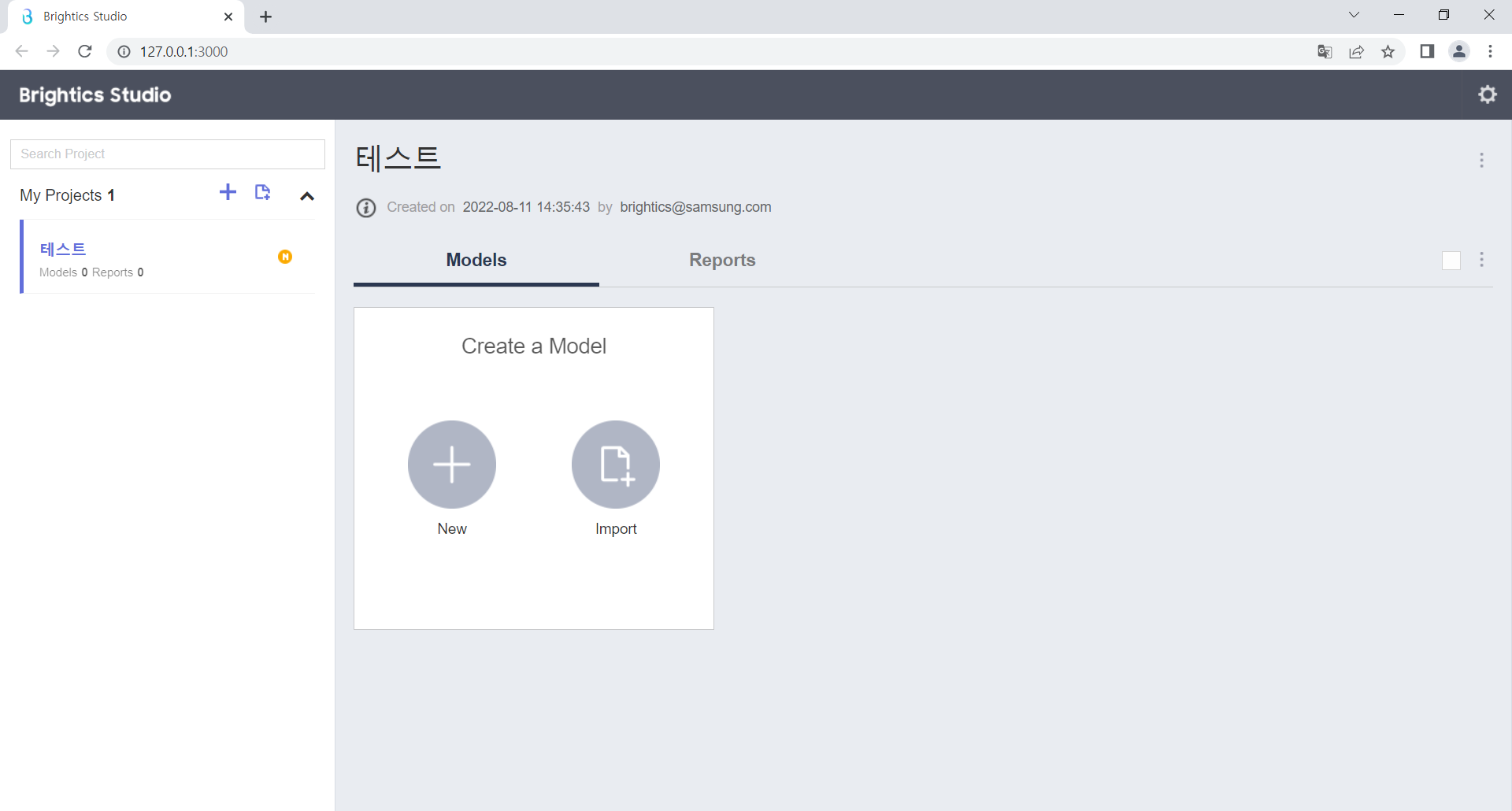
Task: Open the tab search dropdown arrow
Action: (x=1354, y=15)
